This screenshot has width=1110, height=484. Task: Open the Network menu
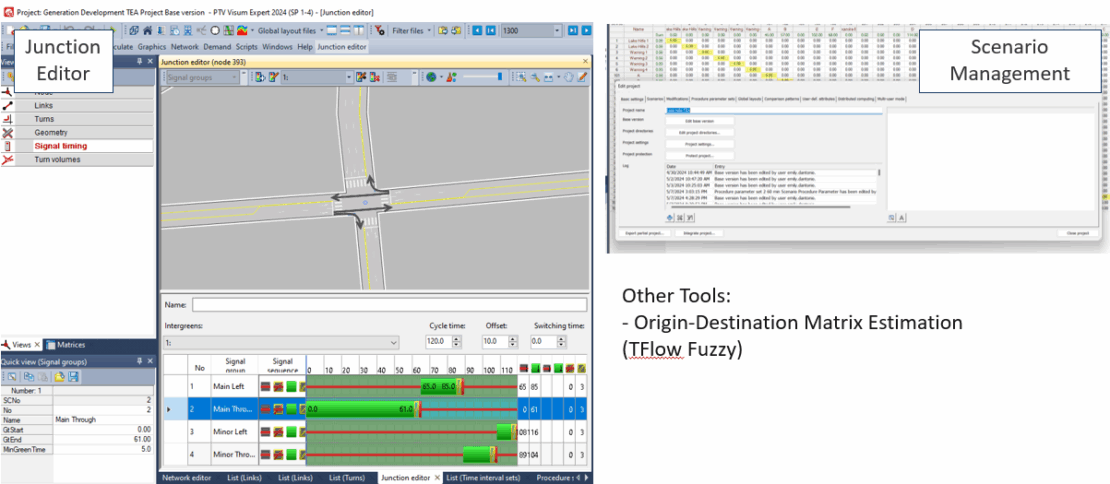pos(185,47)
